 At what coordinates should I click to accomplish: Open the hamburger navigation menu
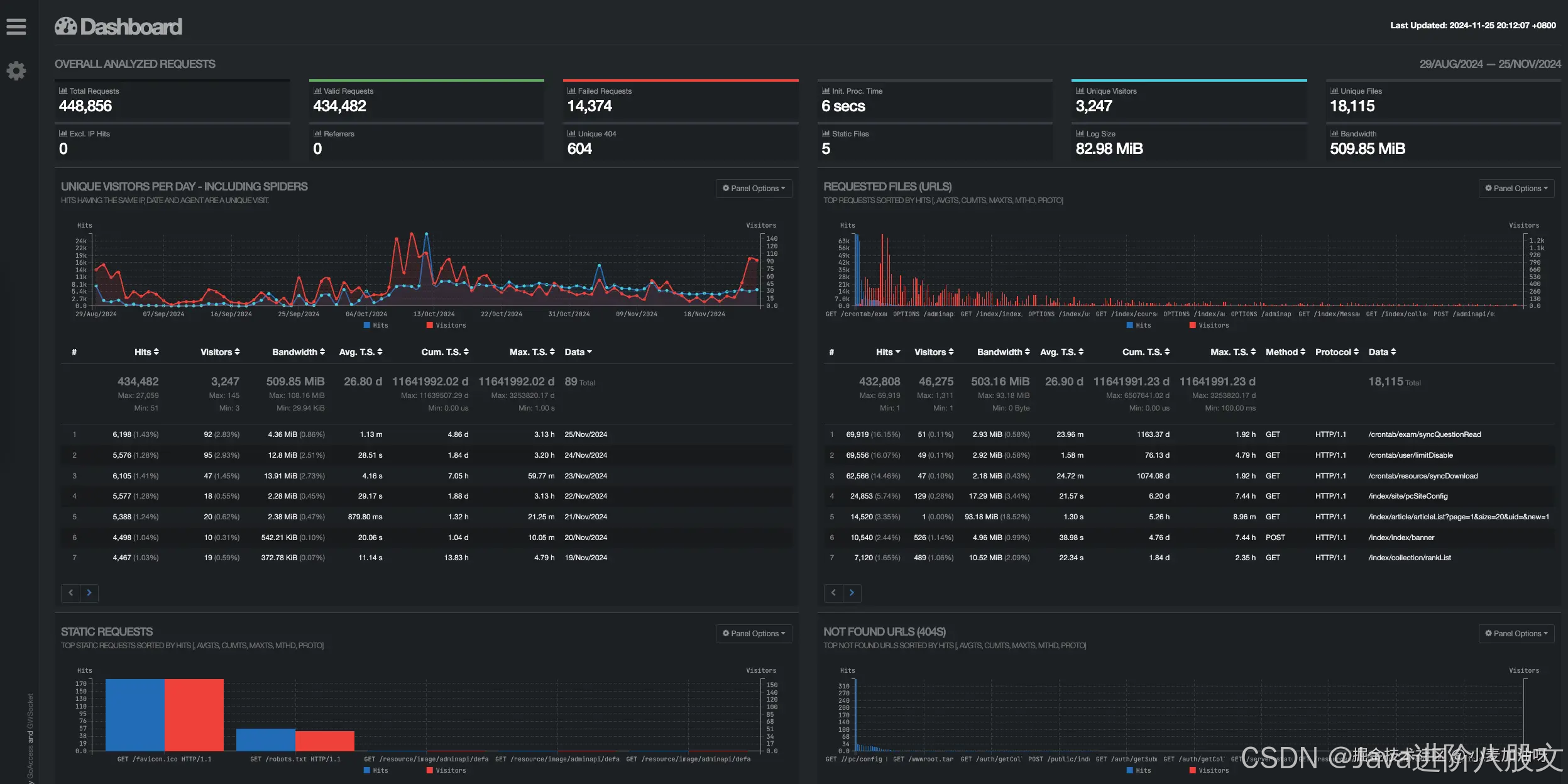tap(16, 26)
